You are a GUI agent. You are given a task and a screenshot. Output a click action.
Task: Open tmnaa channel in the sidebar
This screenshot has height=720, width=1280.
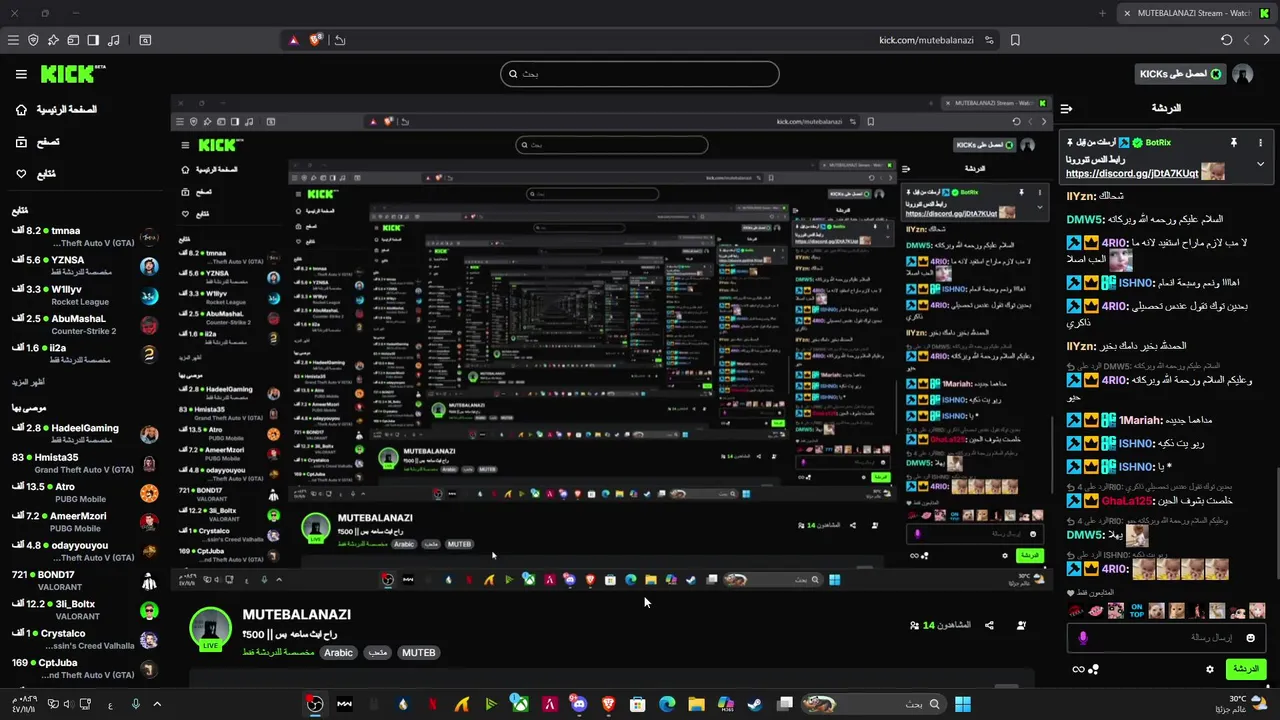[85, 237]
